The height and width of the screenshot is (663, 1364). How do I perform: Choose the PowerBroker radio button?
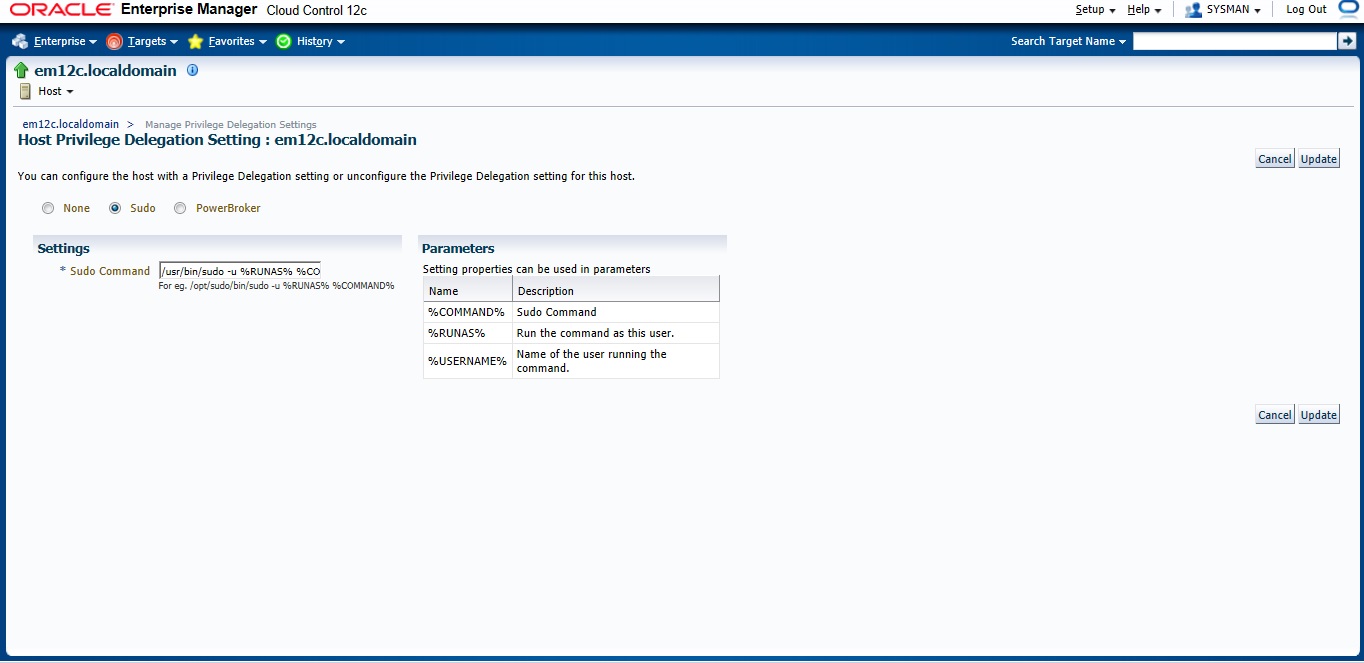pos(180,208)
